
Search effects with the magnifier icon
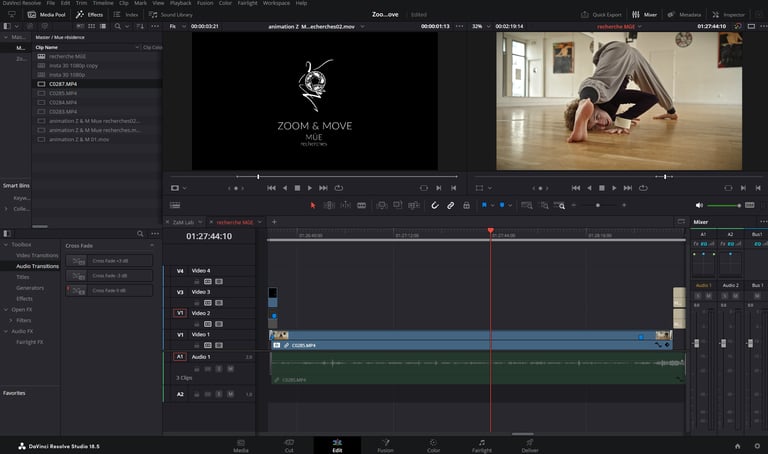click(141, 233)
